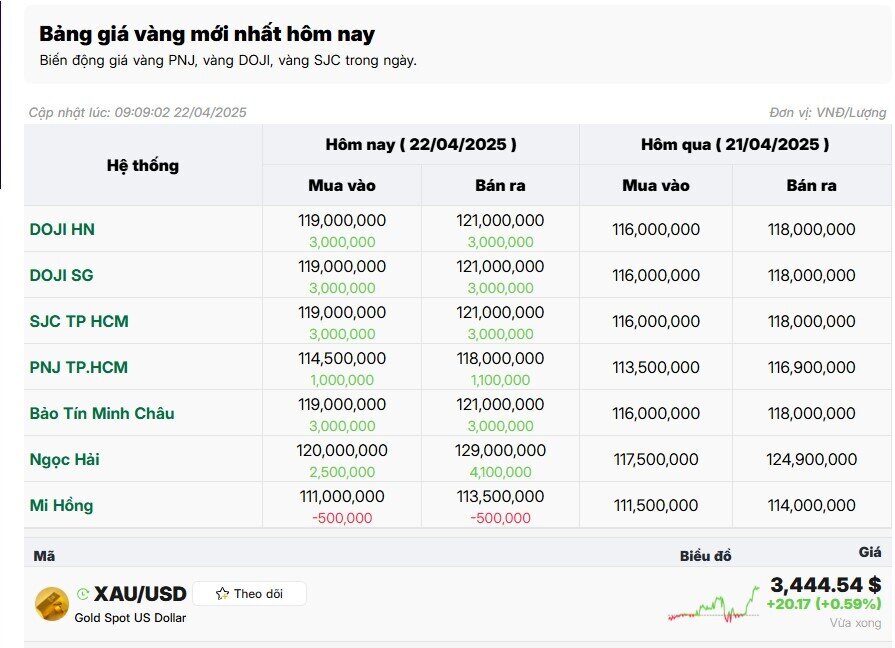Click the Mã column label

[45, 556]
